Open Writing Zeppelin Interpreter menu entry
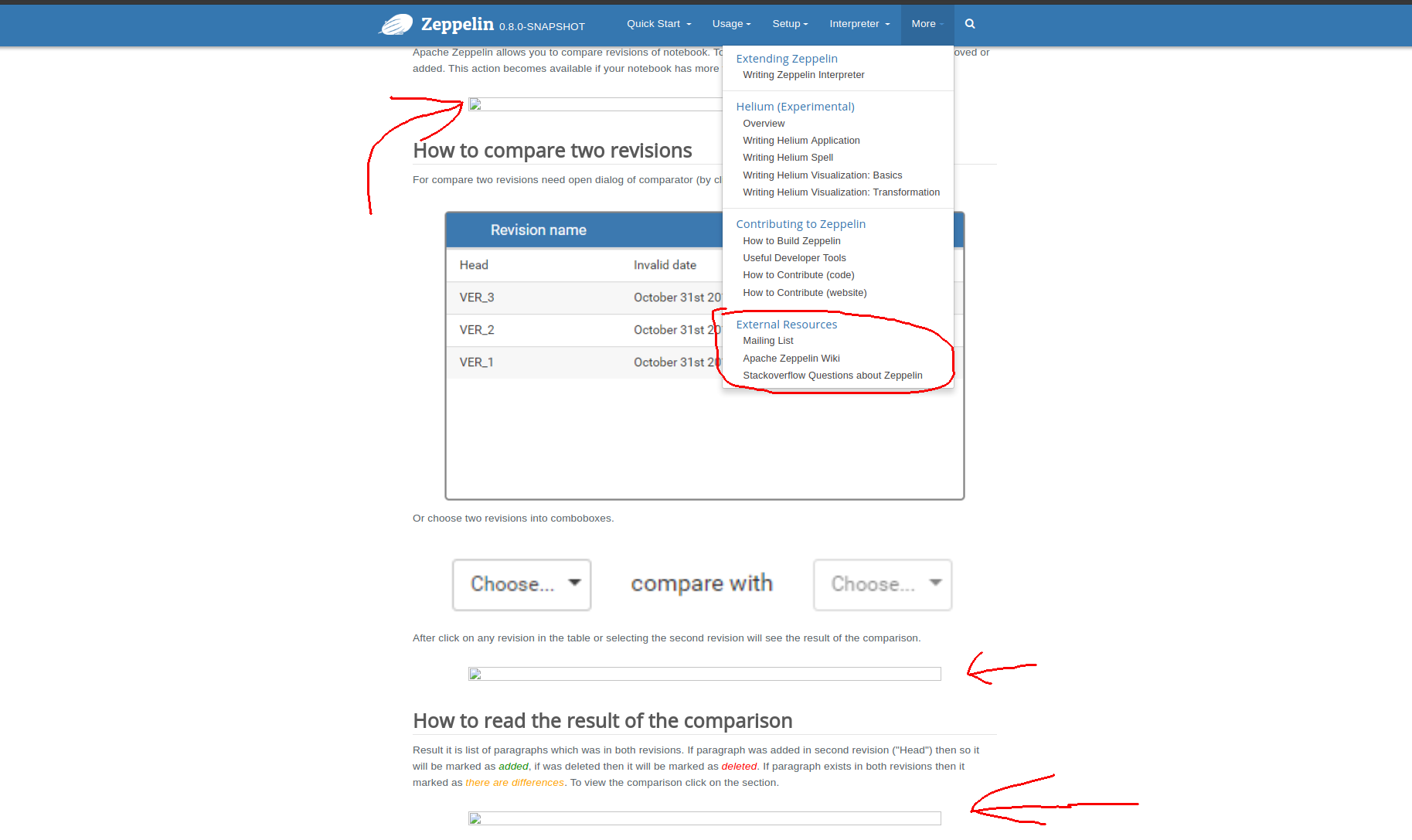1412x840 pixels. pyautogui.click(x=804, y=75)
